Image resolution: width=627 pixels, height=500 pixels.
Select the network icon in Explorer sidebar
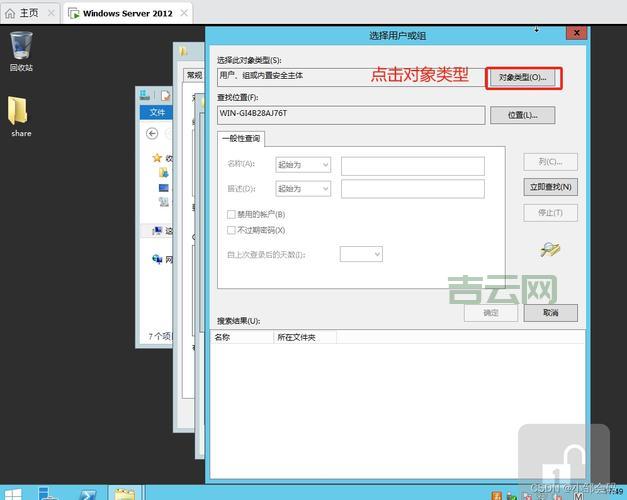point(157,259)
